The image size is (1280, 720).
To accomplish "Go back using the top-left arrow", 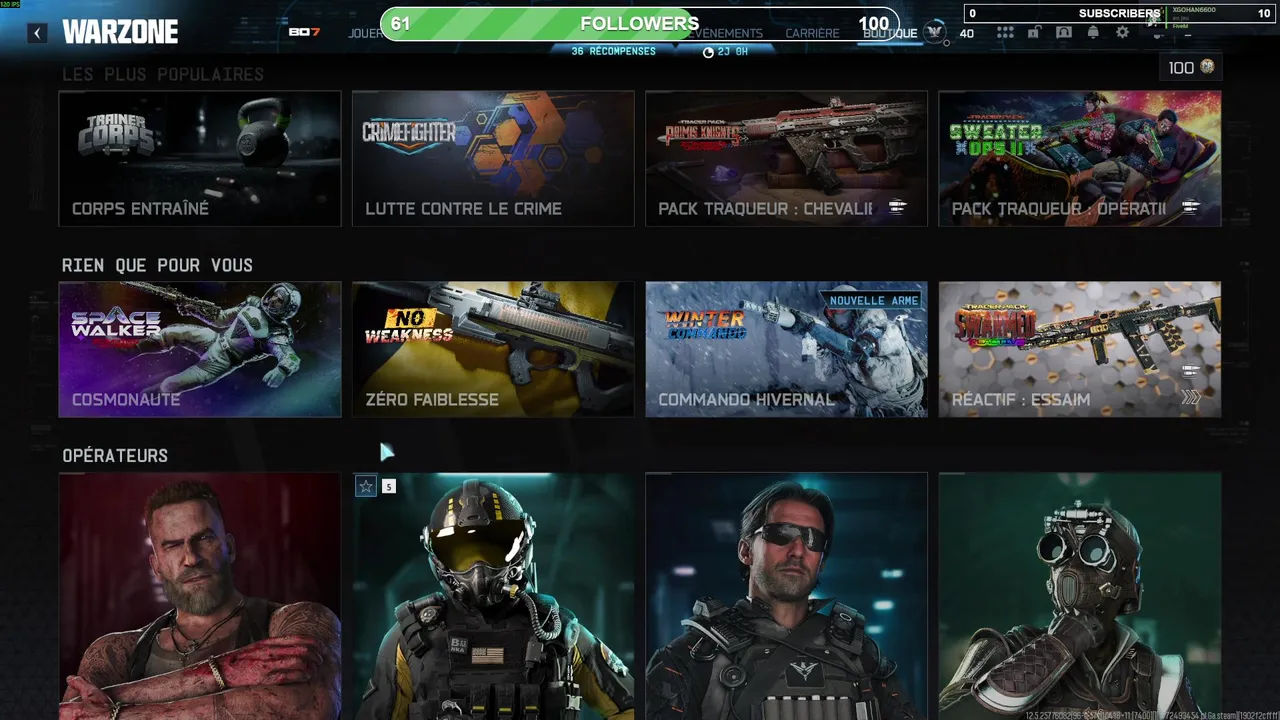I will (37, 33).
